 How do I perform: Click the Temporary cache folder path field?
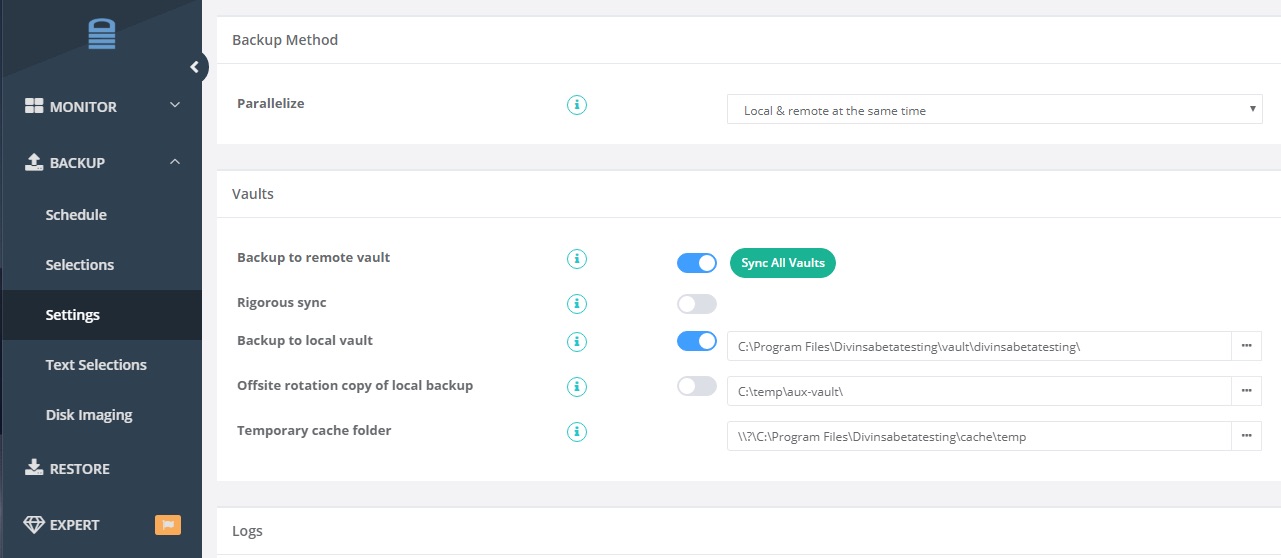(x=979, y=436)
